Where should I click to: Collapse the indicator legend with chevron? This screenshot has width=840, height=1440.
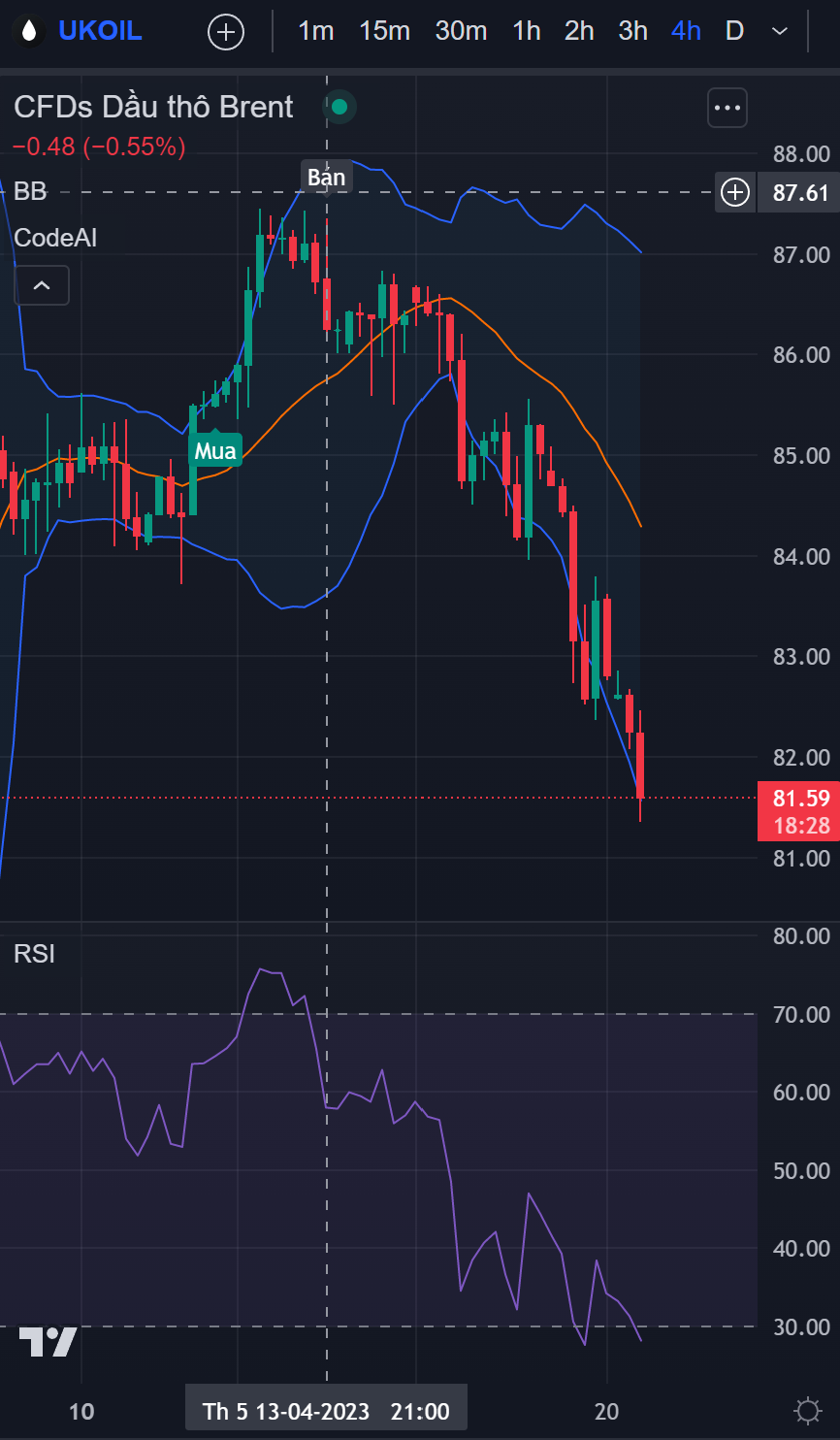pyautogui.click(x=42, y=286)
